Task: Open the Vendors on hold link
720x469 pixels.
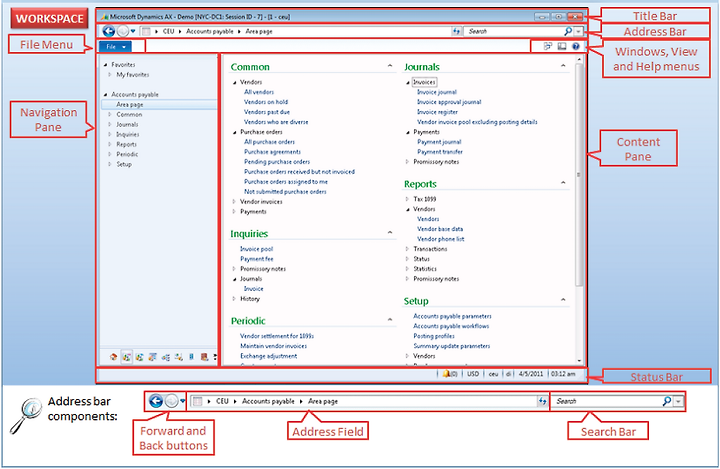Action: [x=266, y=102]
